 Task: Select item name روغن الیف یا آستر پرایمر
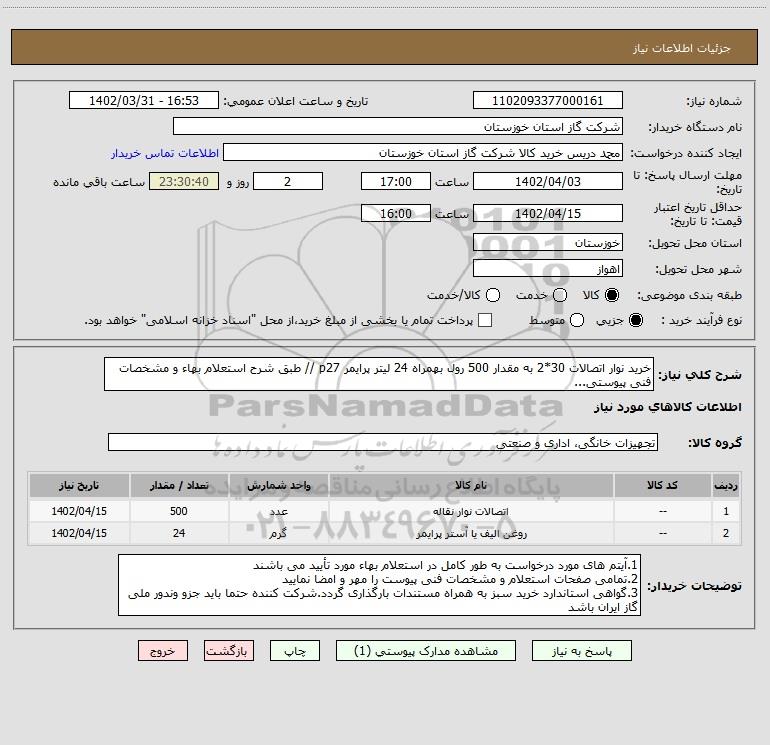point(471,533)
